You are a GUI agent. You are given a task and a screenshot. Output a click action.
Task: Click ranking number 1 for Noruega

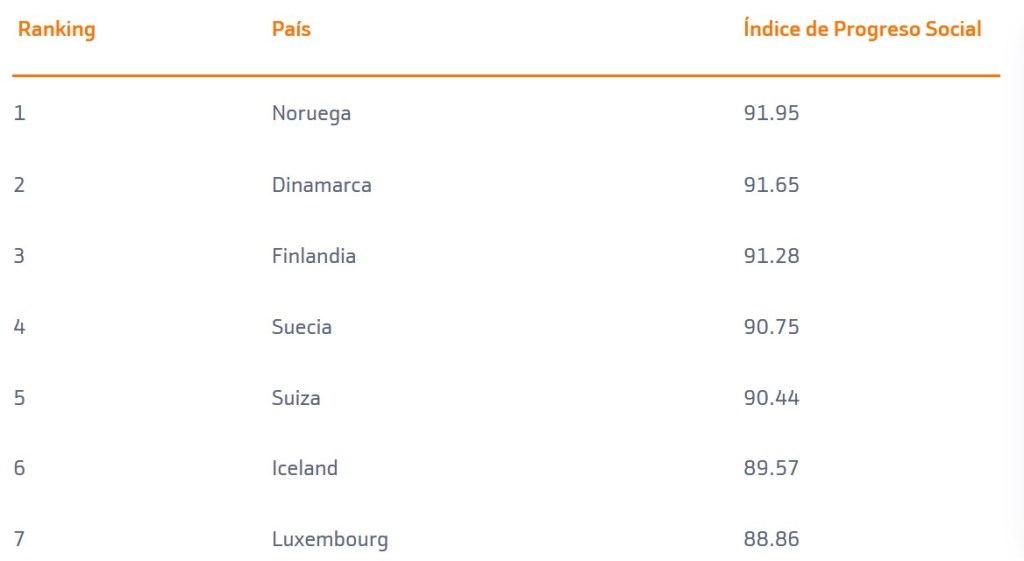pos(19,113)
